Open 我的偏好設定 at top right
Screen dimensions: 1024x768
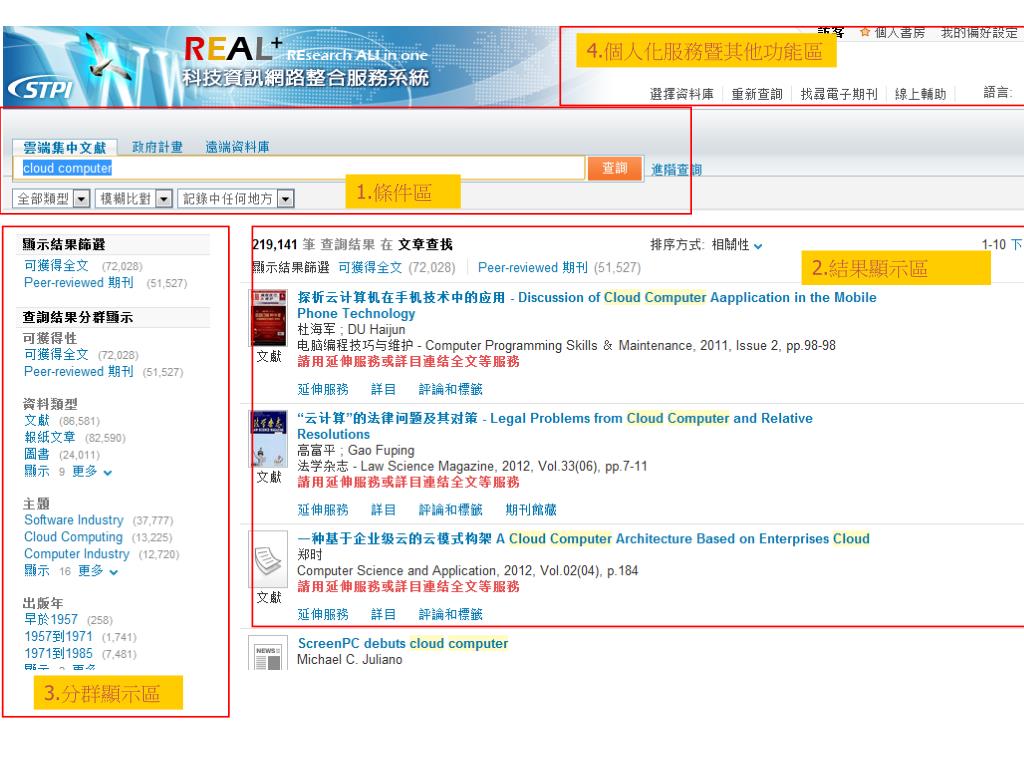(979, 32)
